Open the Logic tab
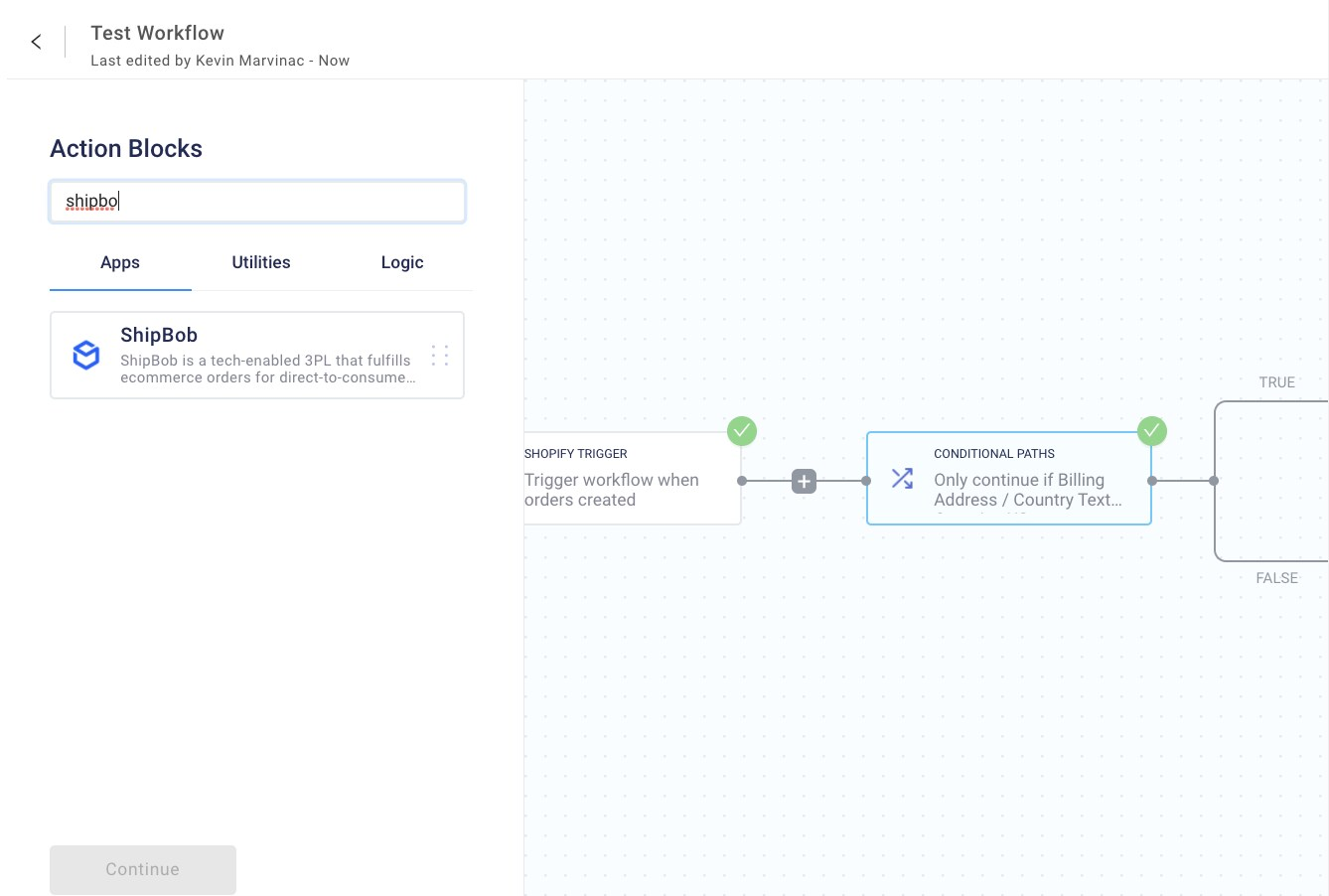The image size is (1329, 896). 401,262
